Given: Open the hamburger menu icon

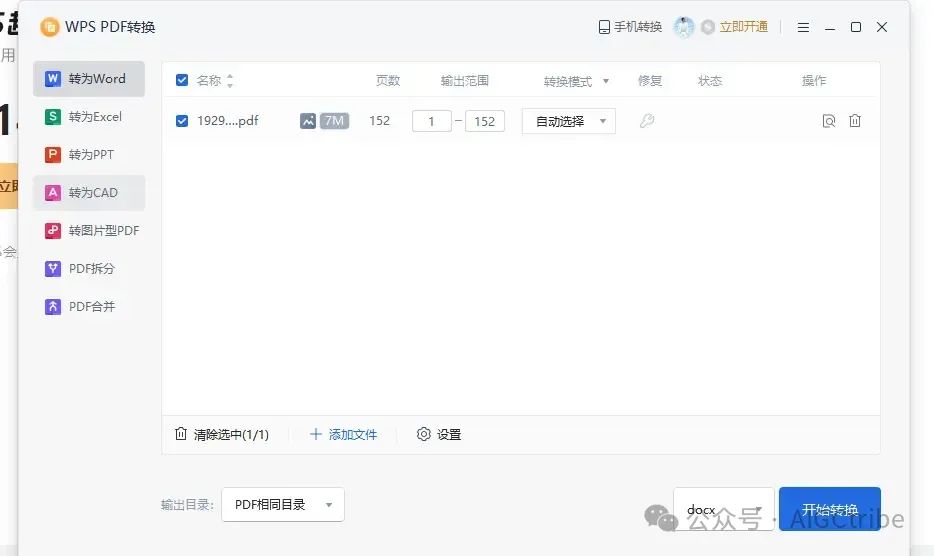Looking at the screenshot, I should tap(803, 27).
